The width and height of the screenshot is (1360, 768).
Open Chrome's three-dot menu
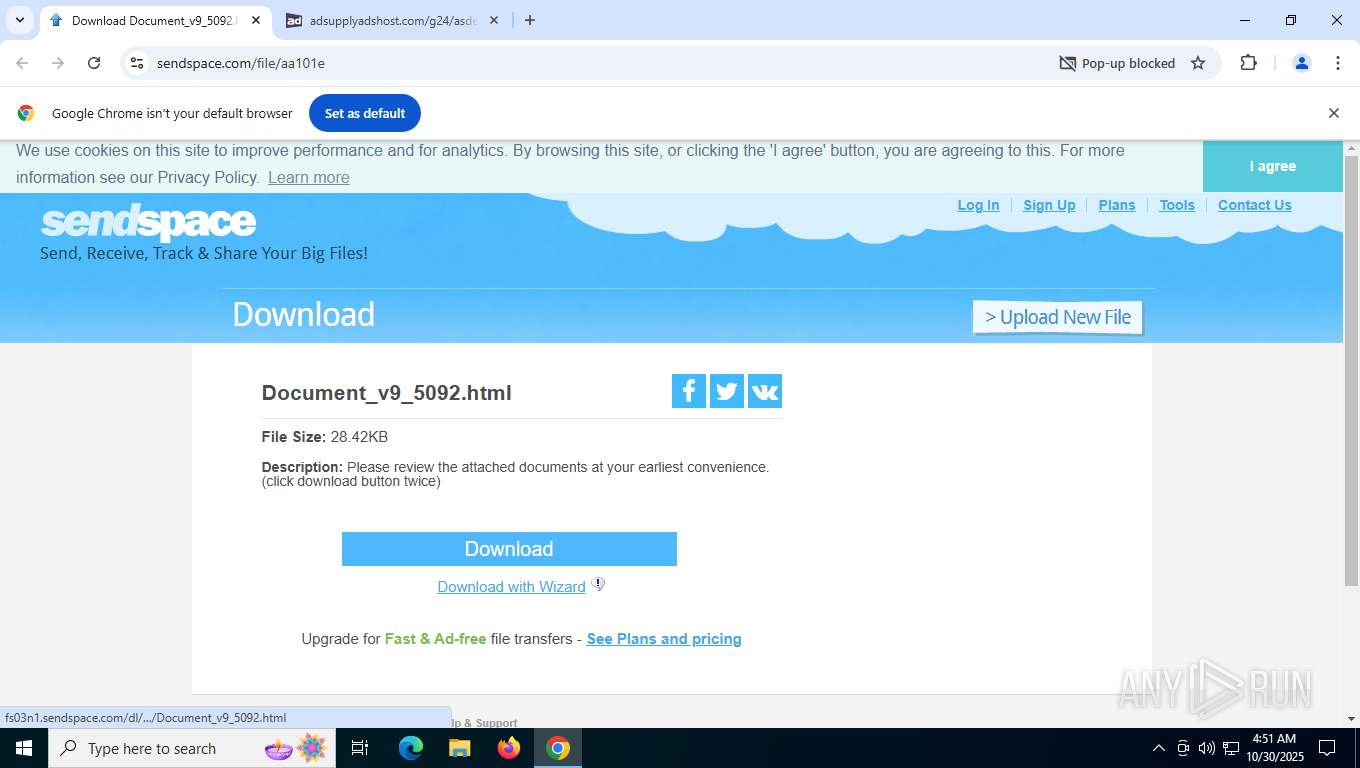1338,63
